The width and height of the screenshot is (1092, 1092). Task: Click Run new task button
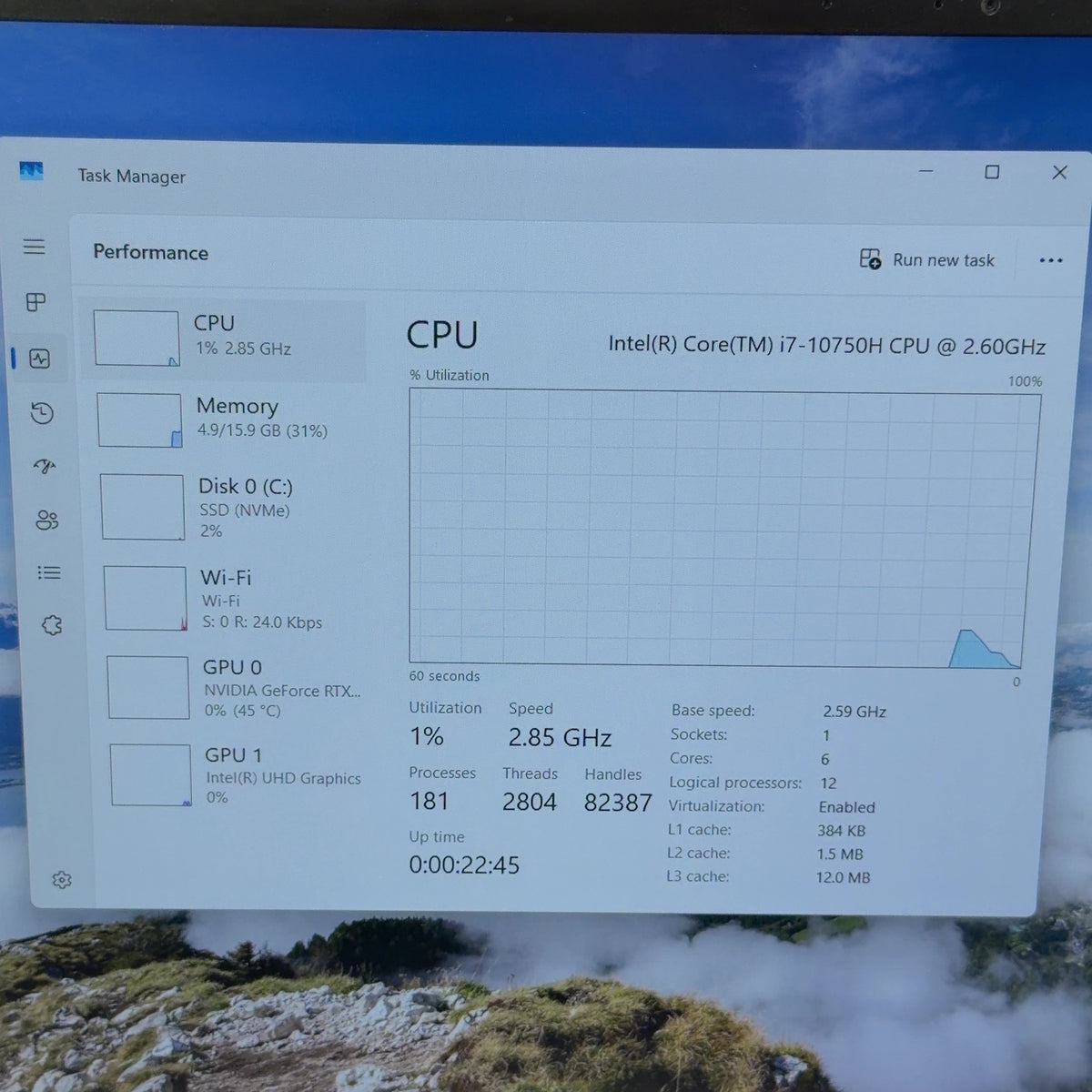927,259
